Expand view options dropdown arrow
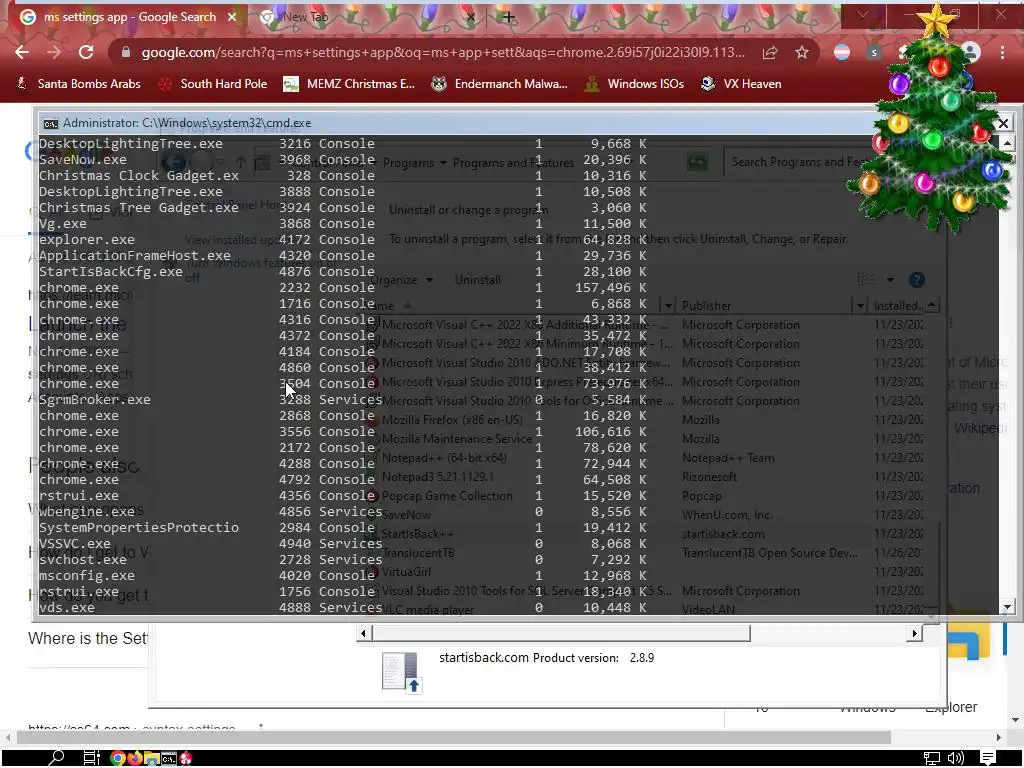Screen dimensions: 1024x768 (x=889, y=280)
